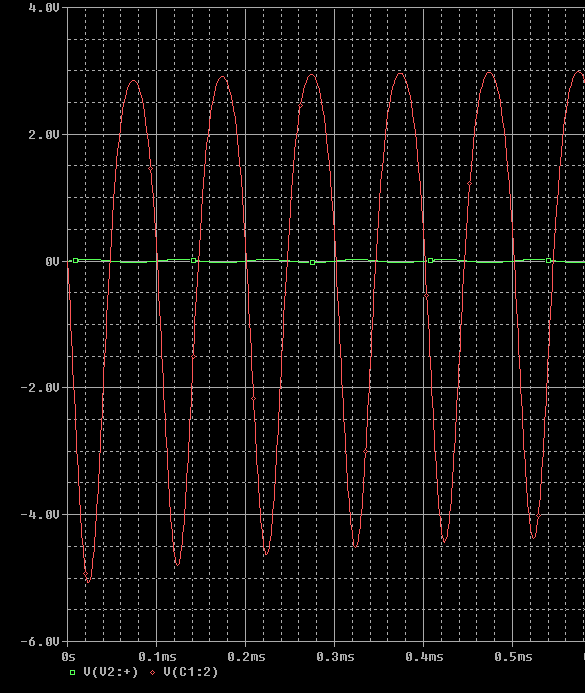Click the 0.1ms time axis label

(x=157, y=657)
